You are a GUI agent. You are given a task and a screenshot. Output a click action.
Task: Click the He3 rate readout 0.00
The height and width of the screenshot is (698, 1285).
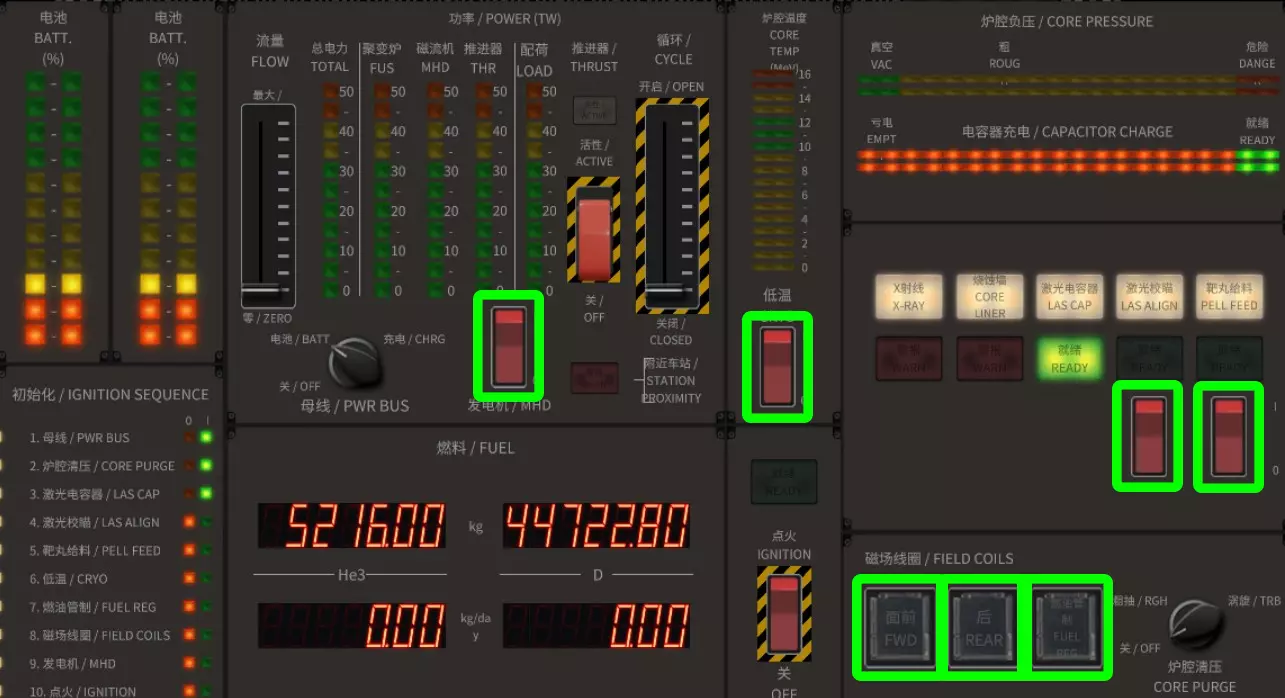click(352, 625)
